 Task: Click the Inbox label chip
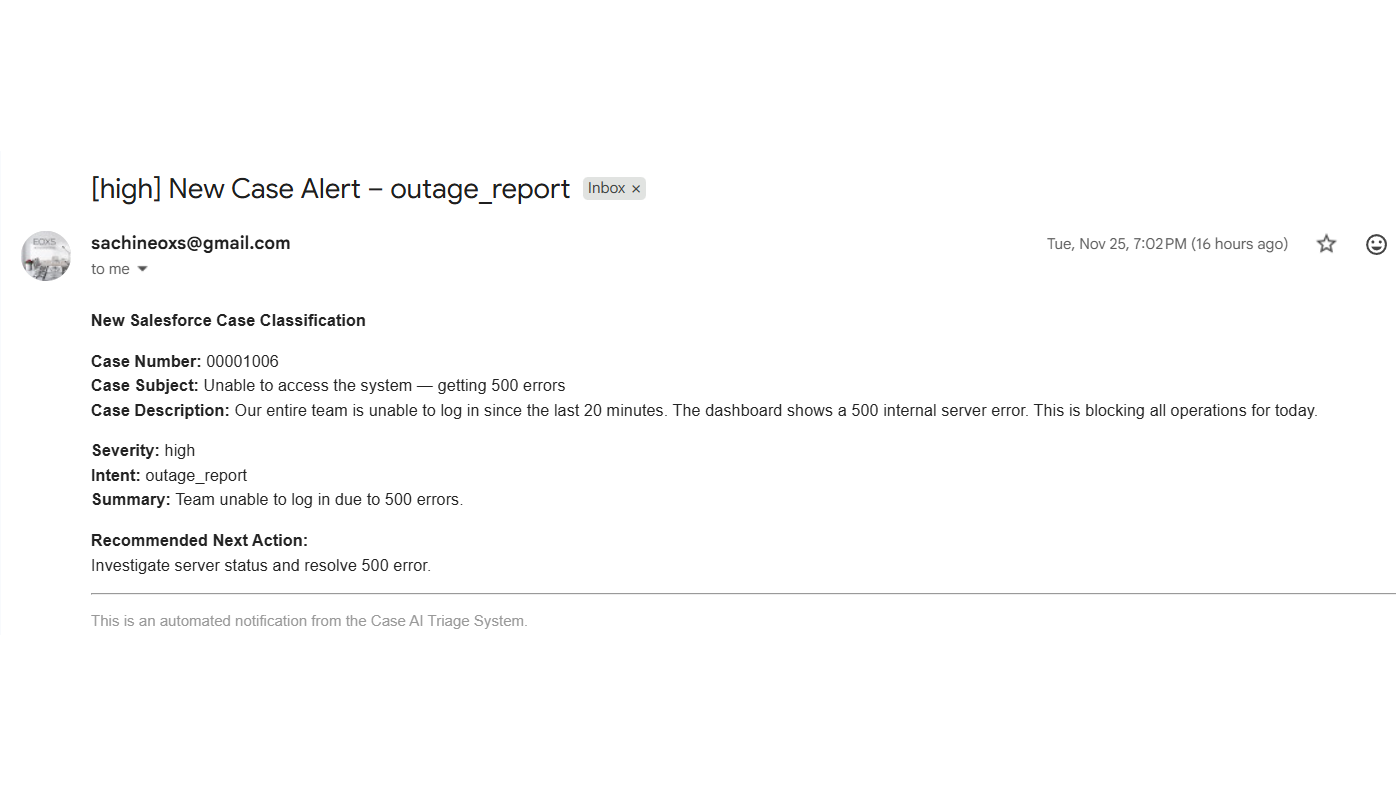pyautogui.click(x=606, y=188)
